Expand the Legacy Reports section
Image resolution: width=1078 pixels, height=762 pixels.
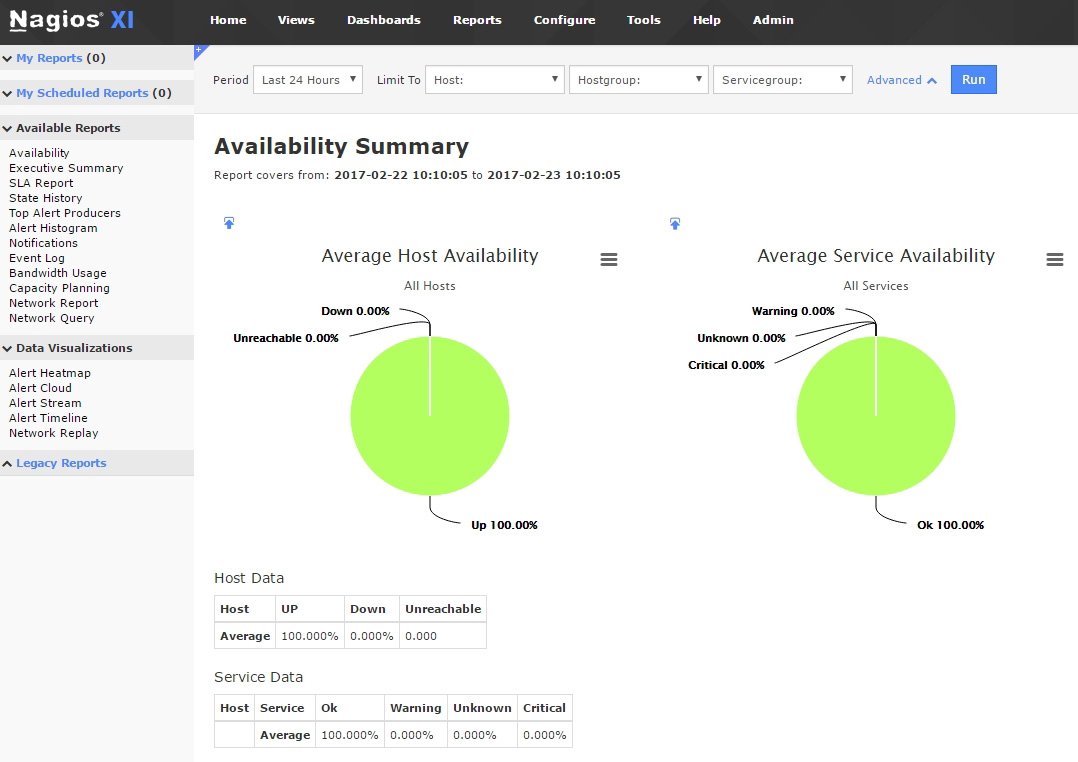(x=60, y=463)
